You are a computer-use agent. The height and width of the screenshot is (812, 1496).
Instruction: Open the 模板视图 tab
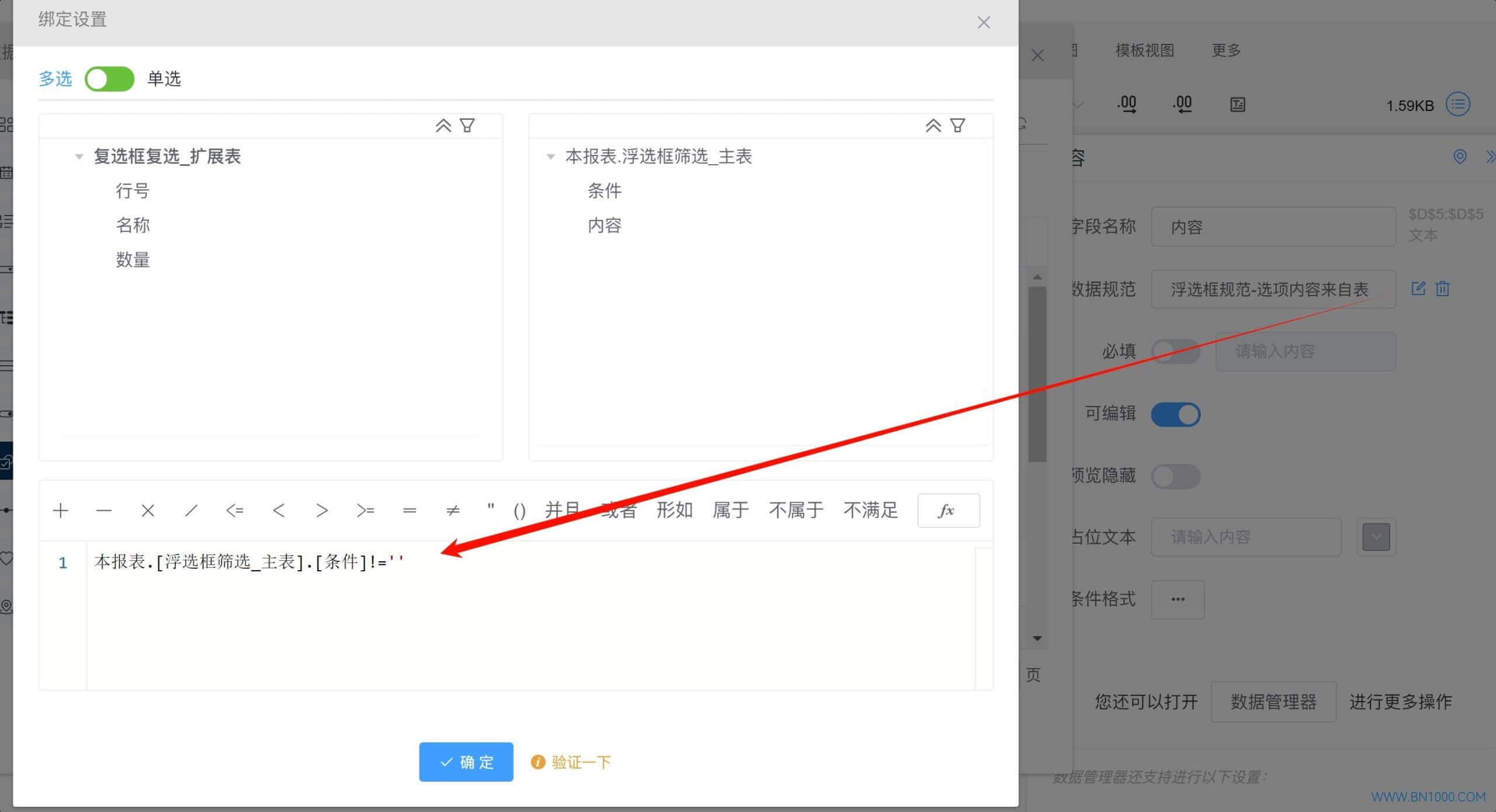[1145, 50]
